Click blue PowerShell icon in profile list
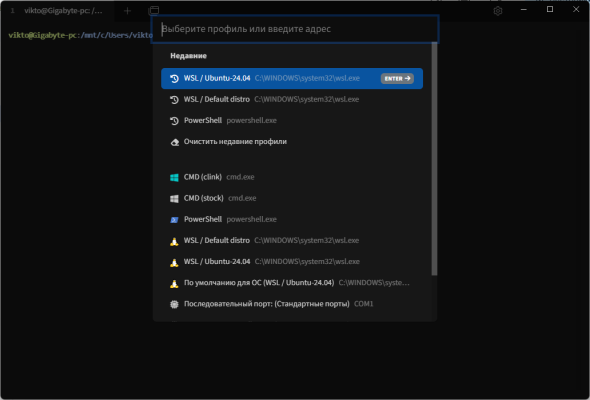Screen dimensions: 590x400 tap(174, 220)
